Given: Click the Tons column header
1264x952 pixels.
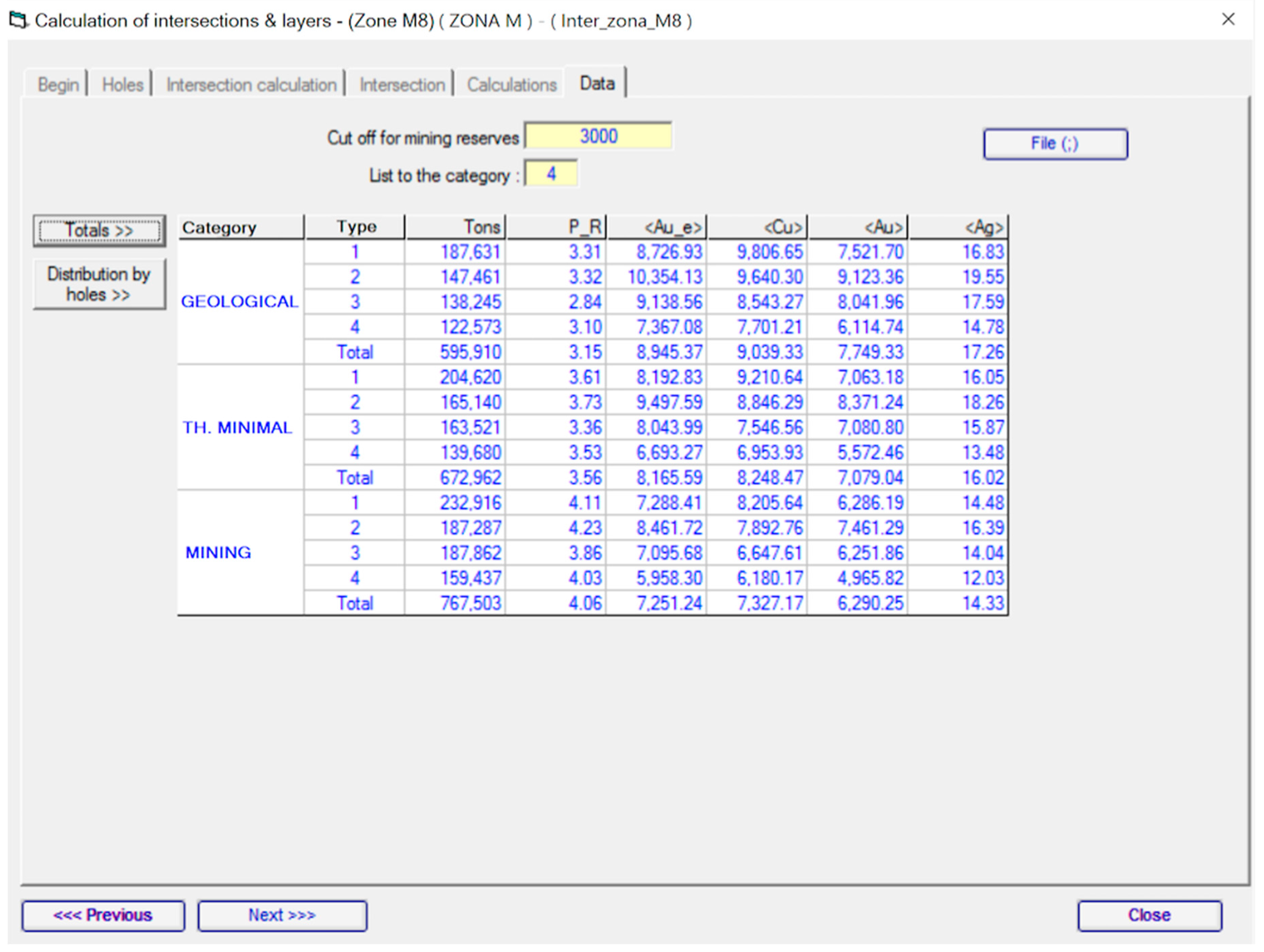Looking at the screenshot, I should pyautogui.click(x=455, y=227).
